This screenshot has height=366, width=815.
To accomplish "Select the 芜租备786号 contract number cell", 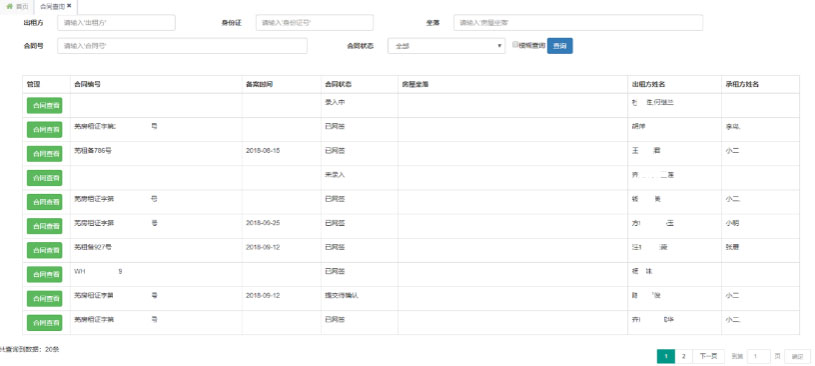I will [156, 154].
